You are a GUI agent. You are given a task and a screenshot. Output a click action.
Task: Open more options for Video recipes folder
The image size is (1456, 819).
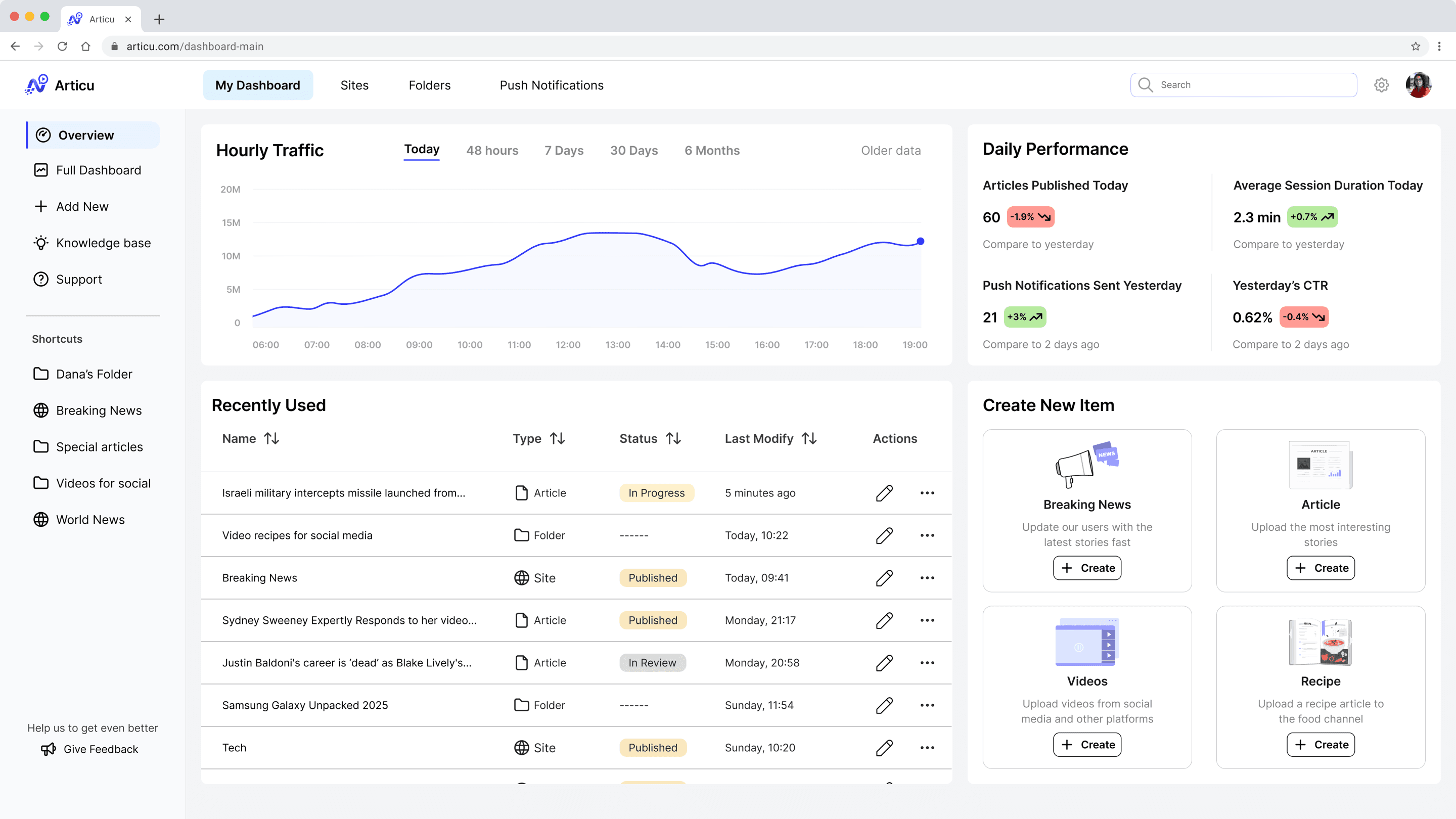[x=927, y=535]
